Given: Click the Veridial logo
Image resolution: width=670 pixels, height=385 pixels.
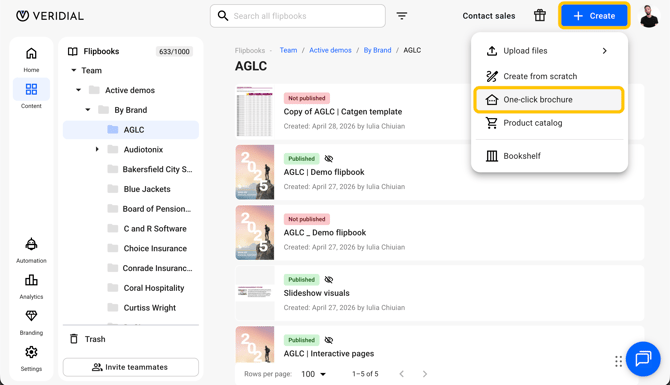Looking at the screenshot, I should tap(50, 16).
